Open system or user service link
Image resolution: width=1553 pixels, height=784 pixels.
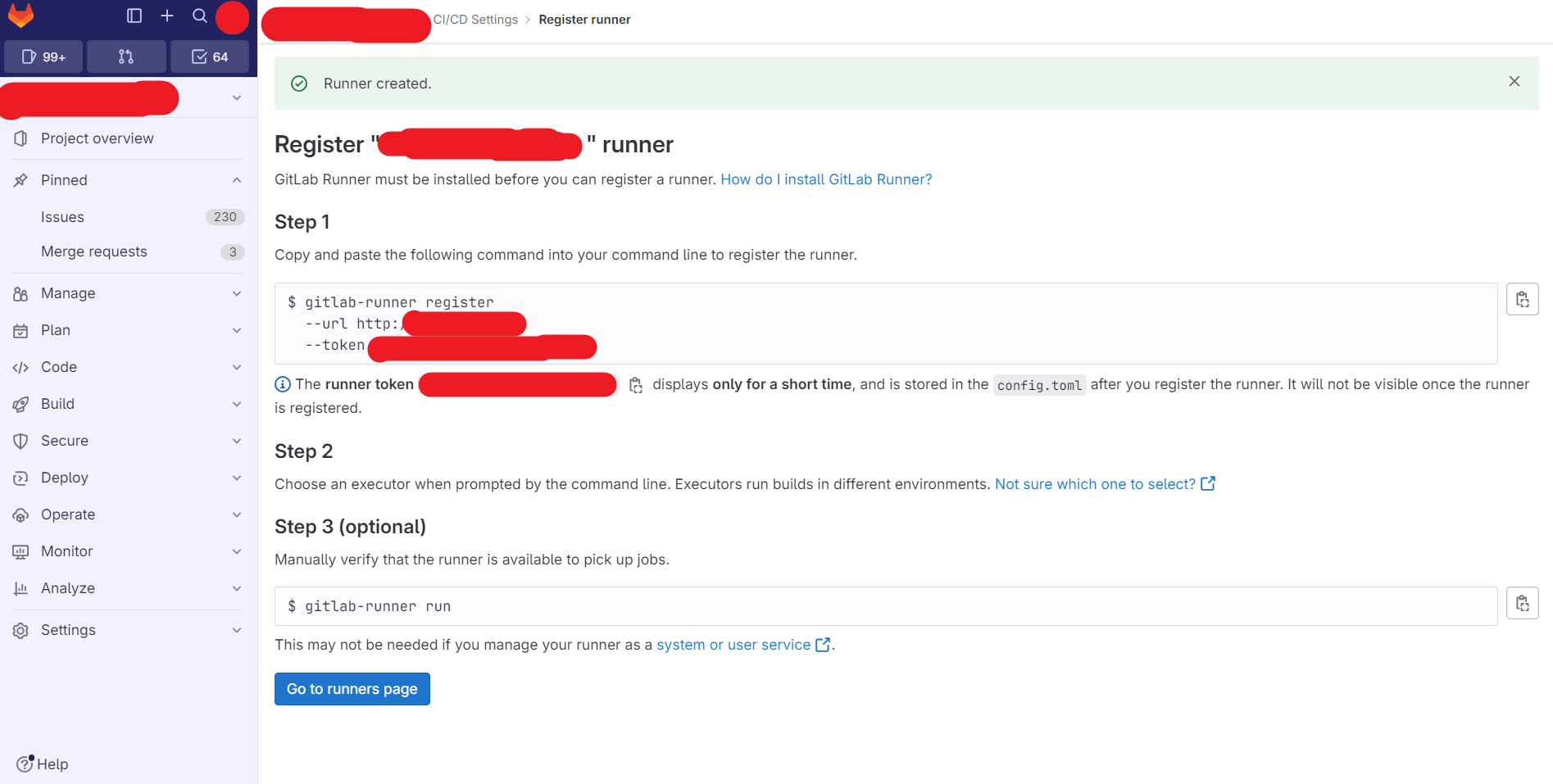(743, 645)
